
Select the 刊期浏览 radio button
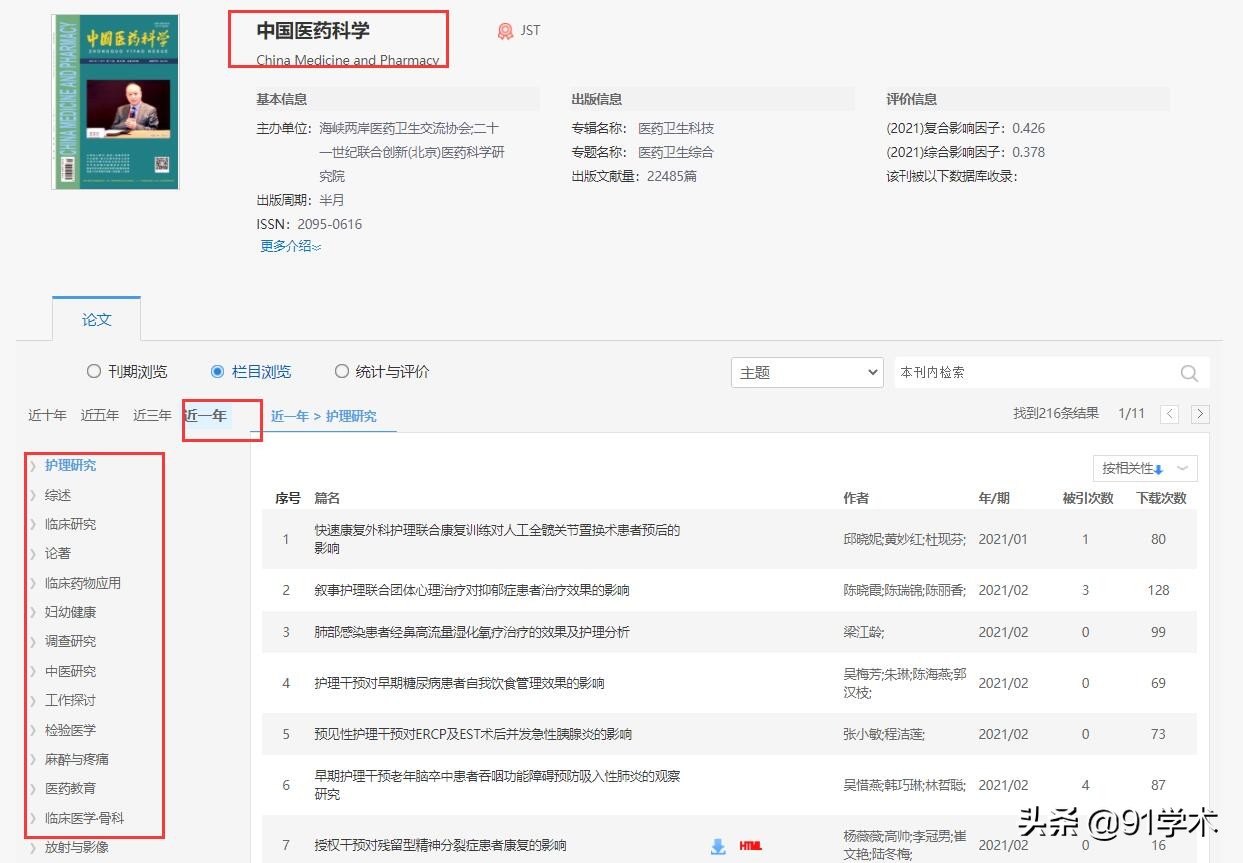click(x=94, y=370)
